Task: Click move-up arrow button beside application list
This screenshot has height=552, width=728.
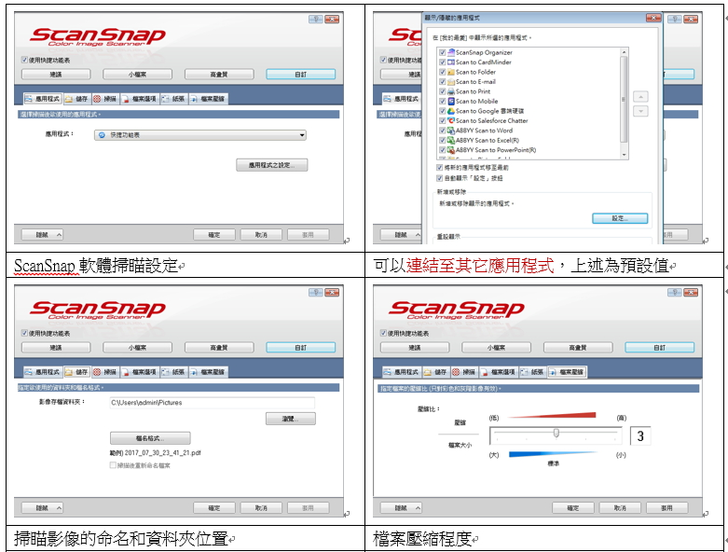Action: pos(641,97)
